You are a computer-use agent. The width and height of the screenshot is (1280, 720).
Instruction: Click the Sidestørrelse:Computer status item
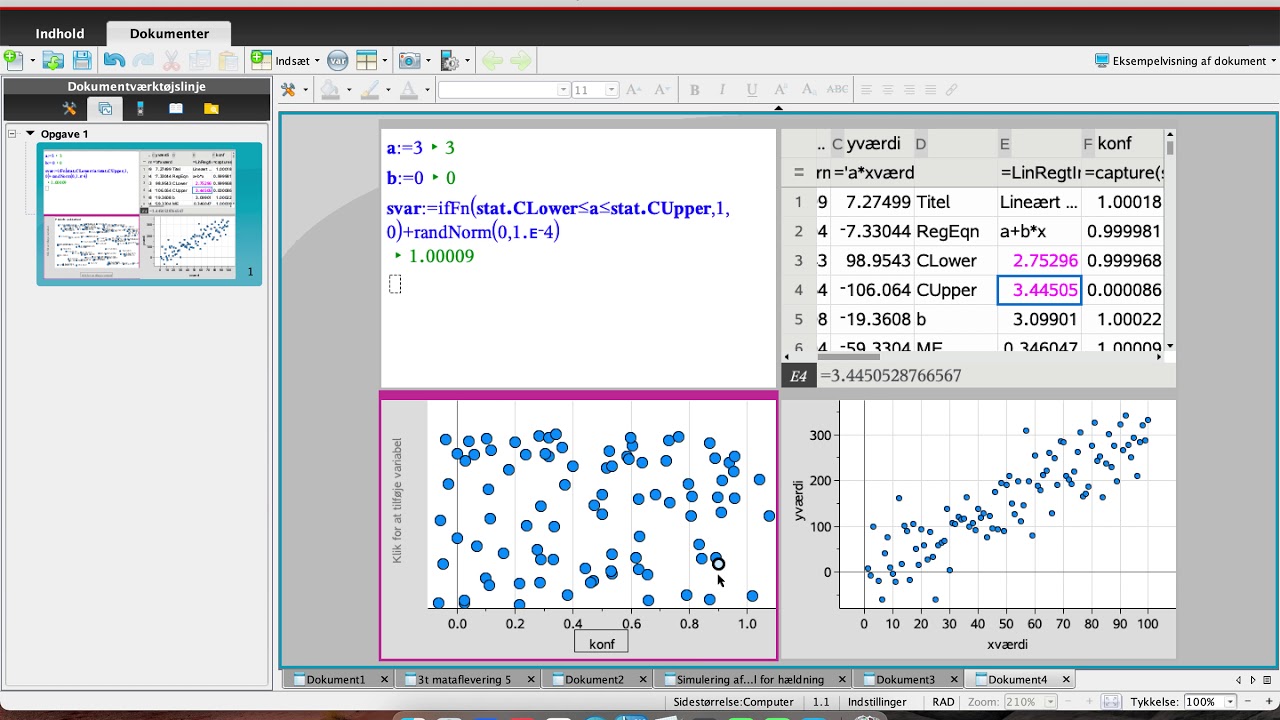[734, 702]
